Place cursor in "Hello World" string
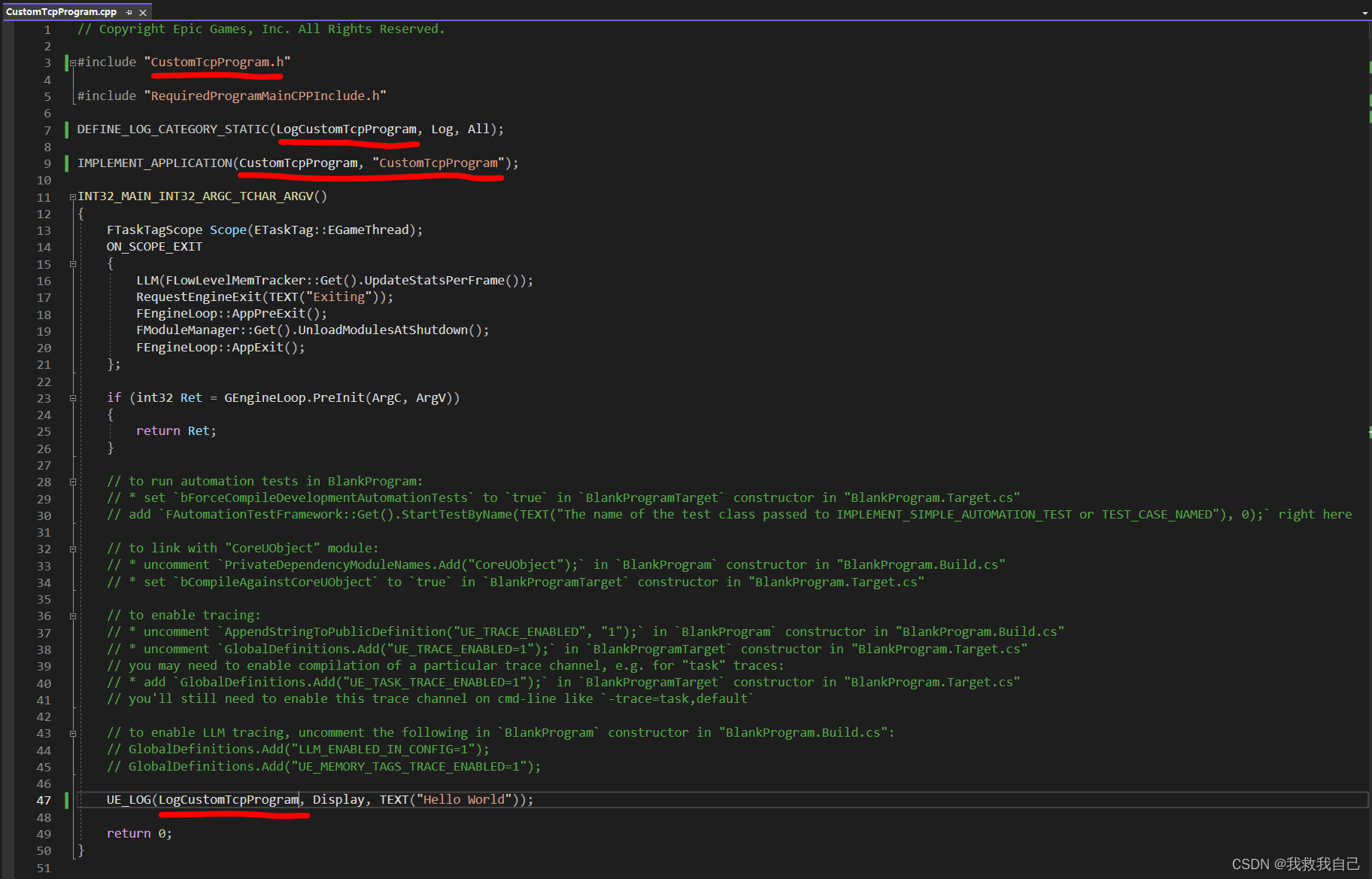Image resolution: width=1372 pixels, height=879 pixels. pyautogui.click(x=466, y=800)
